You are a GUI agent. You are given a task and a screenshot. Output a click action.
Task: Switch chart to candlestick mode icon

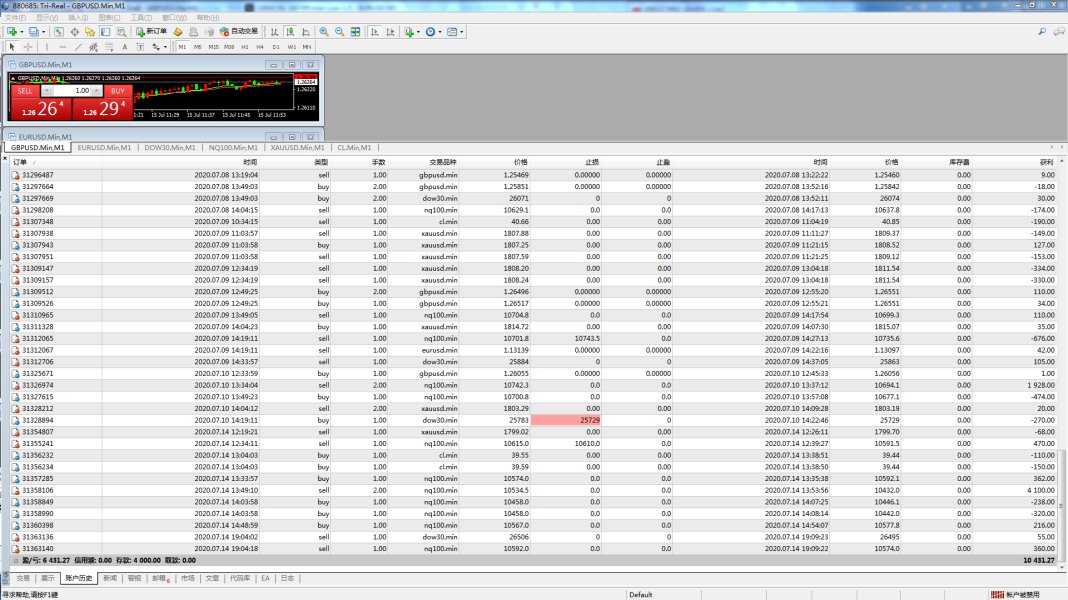[x=290, y=32]
